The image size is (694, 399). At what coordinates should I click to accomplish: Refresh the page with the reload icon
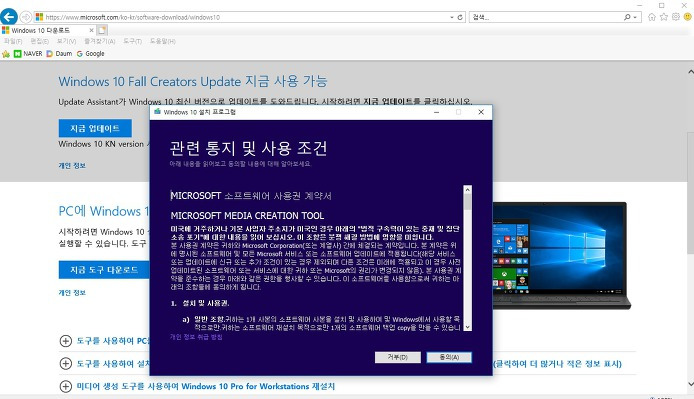pos(460,17)
